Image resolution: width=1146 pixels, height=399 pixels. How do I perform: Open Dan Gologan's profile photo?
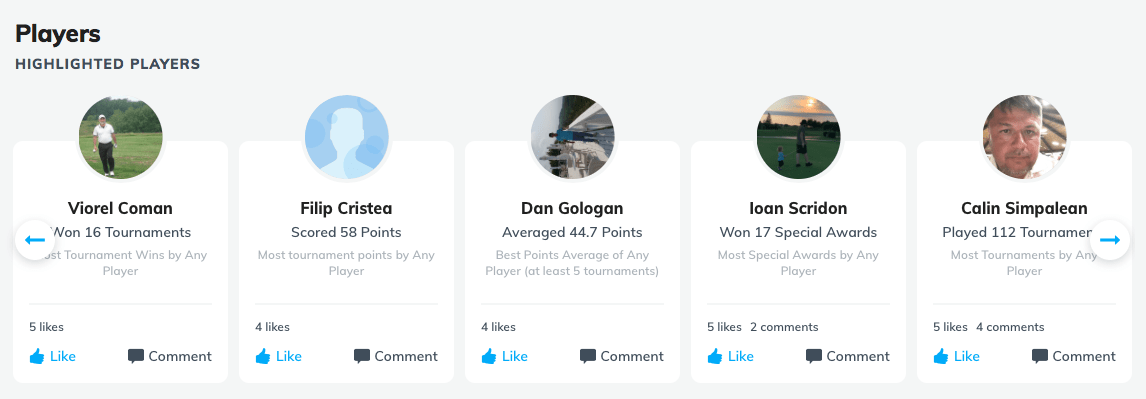pos(572,137)
